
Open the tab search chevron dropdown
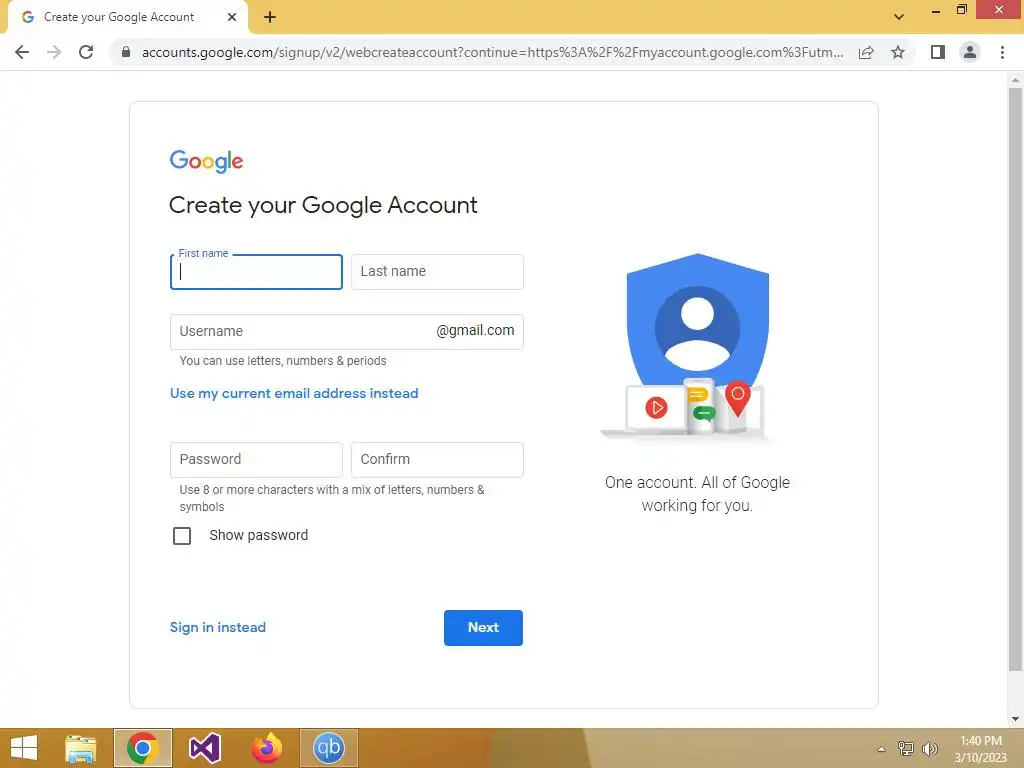(899, 17)
